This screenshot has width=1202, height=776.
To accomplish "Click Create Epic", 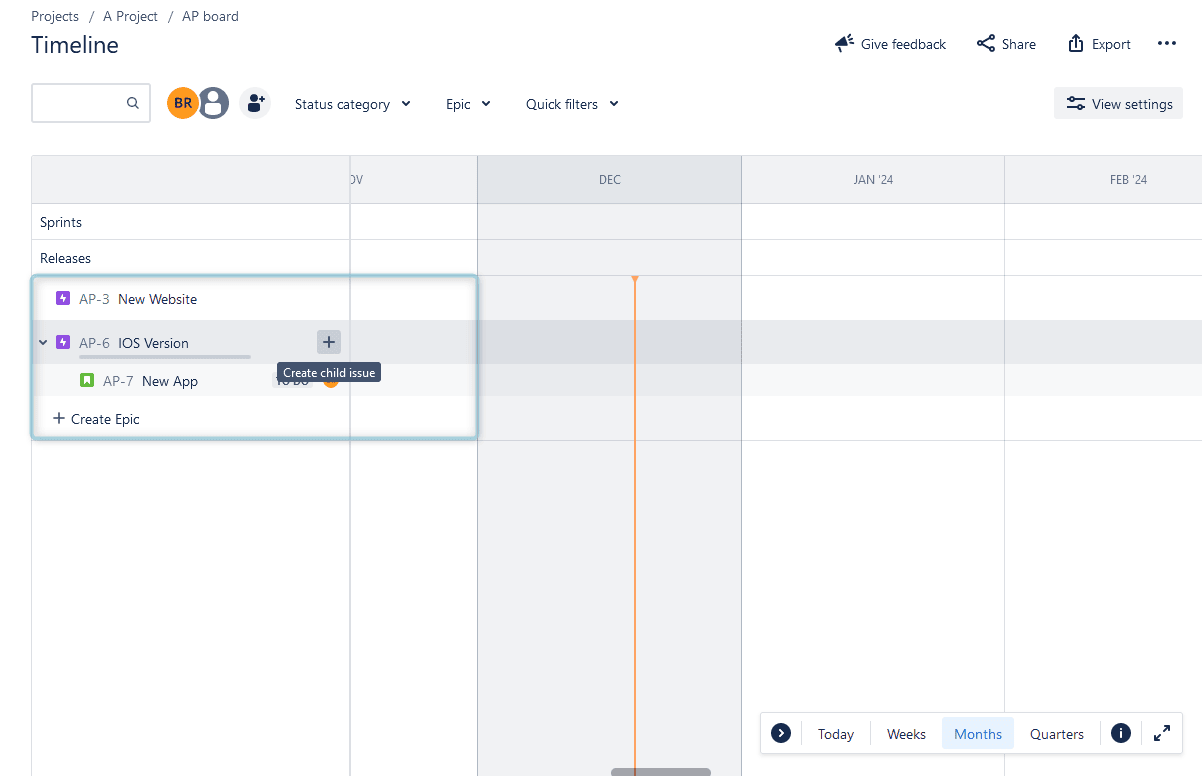I will pos(95,419).
